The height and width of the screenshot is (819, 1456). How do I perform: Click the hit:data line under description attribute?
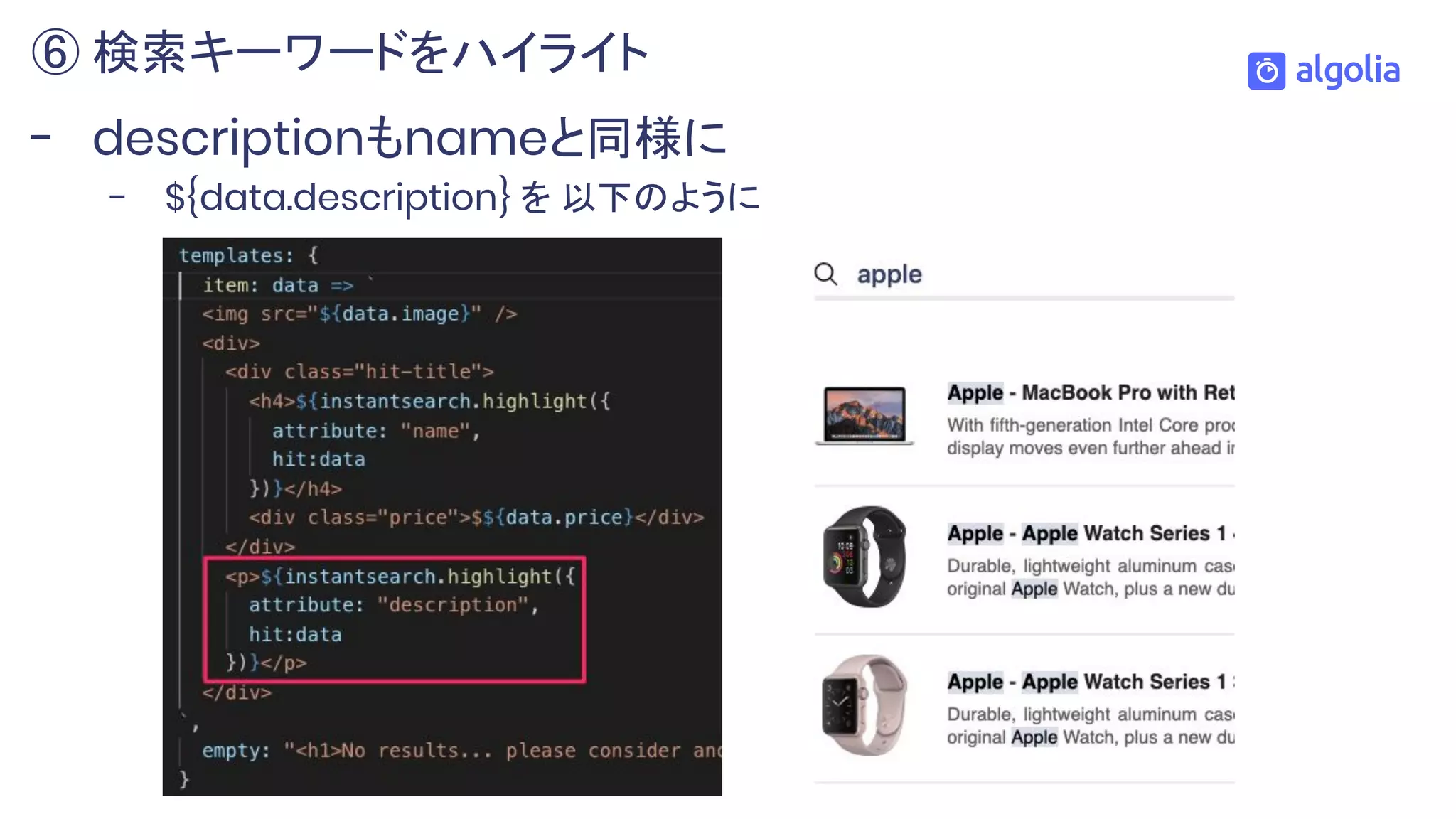pos(295,634)
